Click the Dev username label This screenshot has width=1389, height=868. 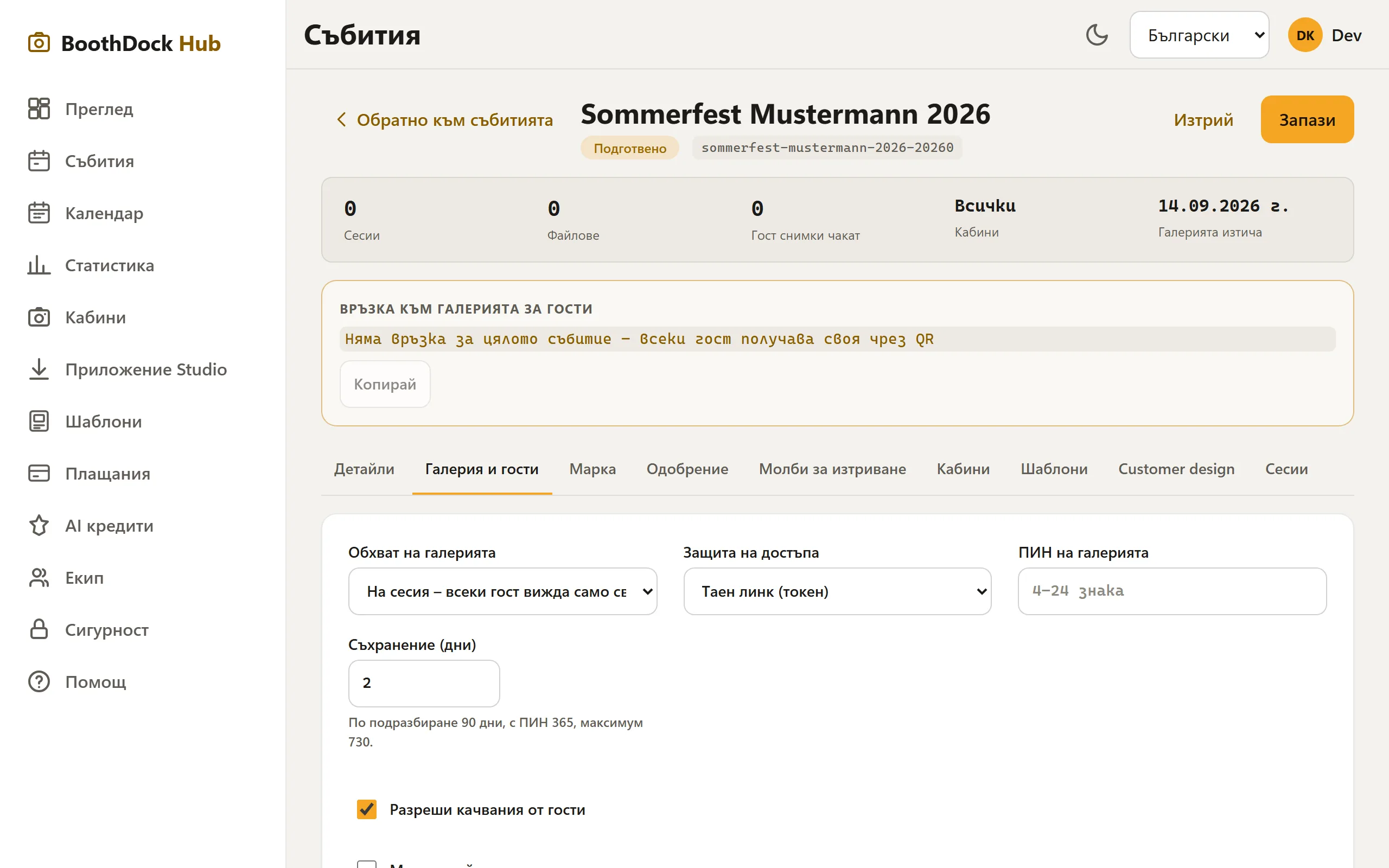[1346, 35]
